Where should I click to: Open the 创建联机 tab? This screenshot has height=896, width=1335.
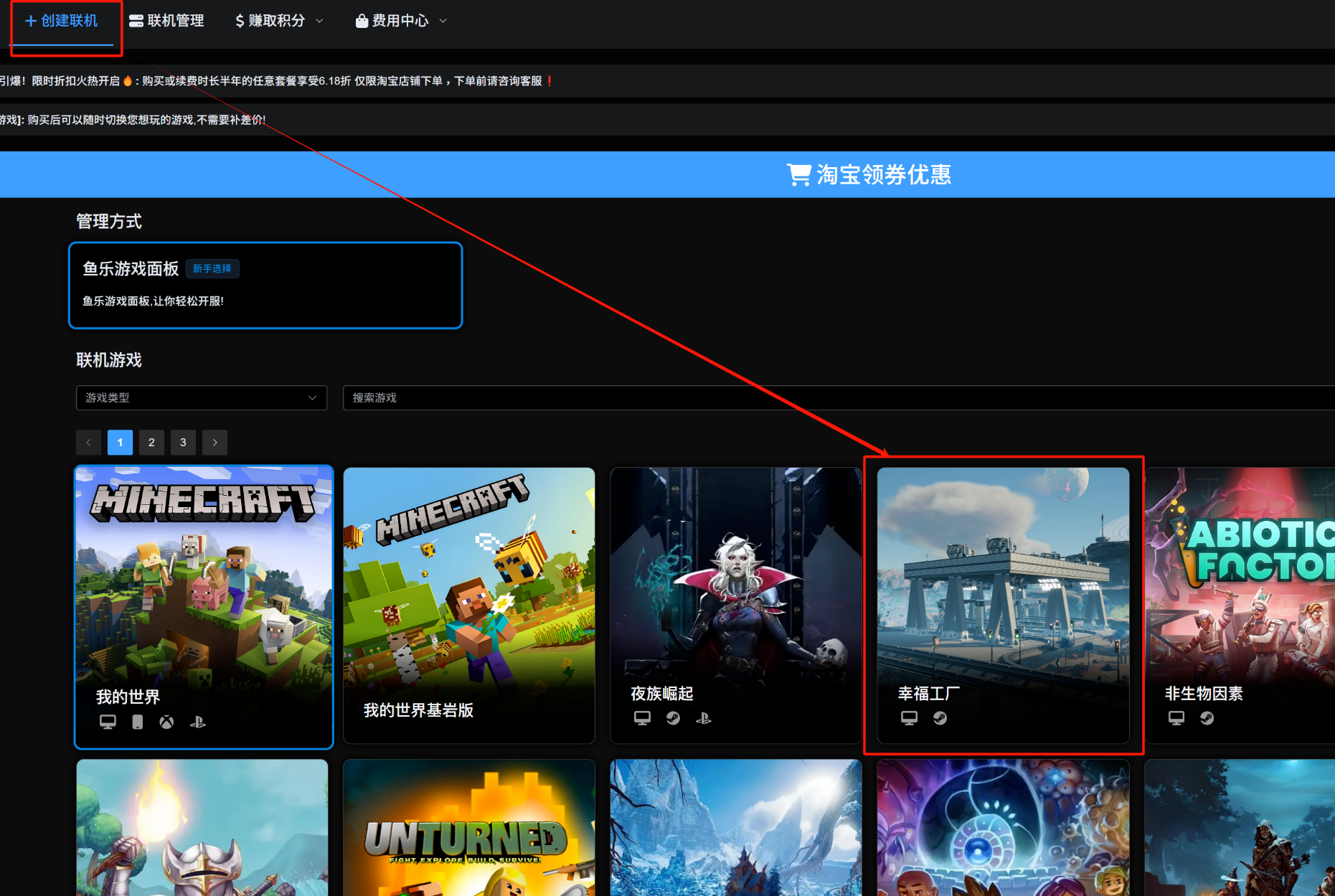pyautogui.click(x=62, y=22)
